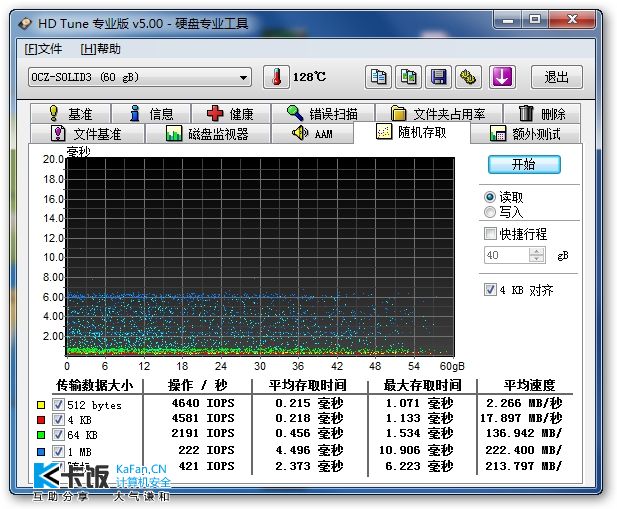Copy screenshot to clipboard icon

pos(408,77)
